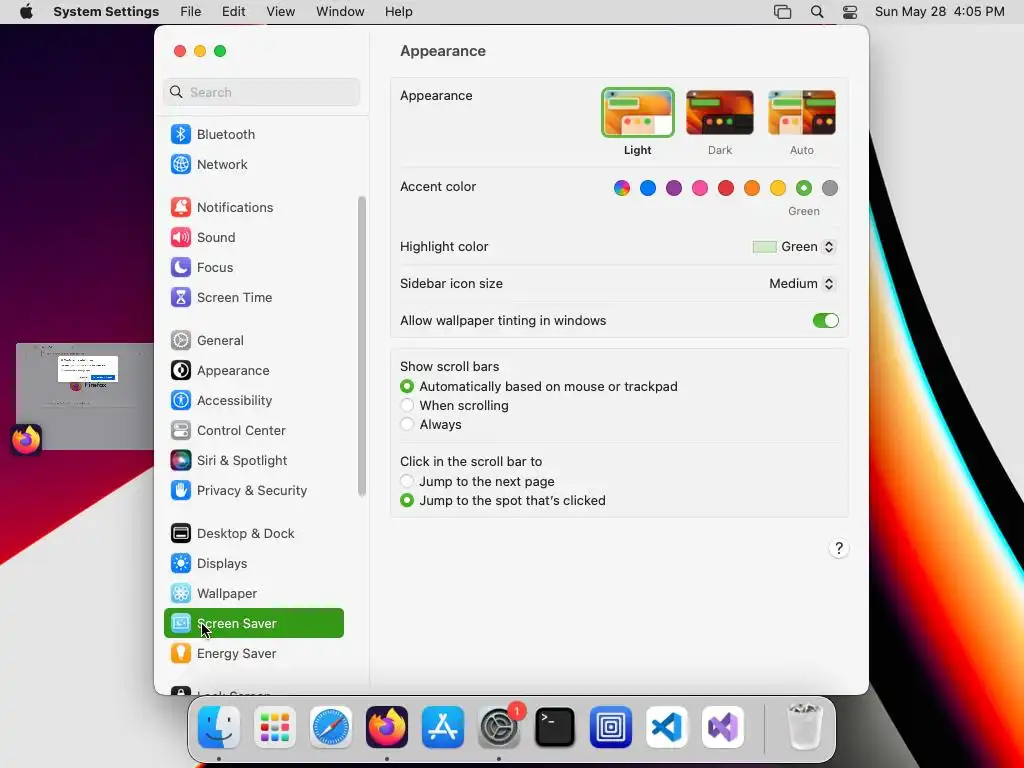The width and height of the screenshot is (1024, 768).
Task: Open Sound settings
Action: pyautogui.click(x=253, y=237)
